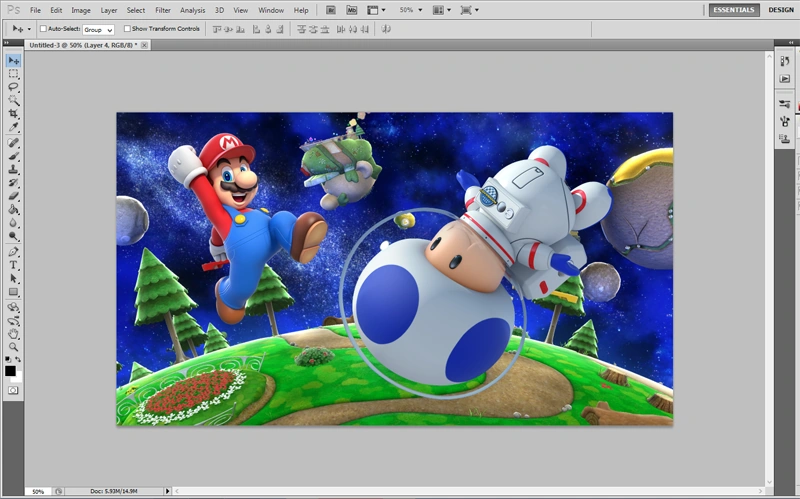Select the Lasso tool

pyautogui.click(x=14, y=87)
